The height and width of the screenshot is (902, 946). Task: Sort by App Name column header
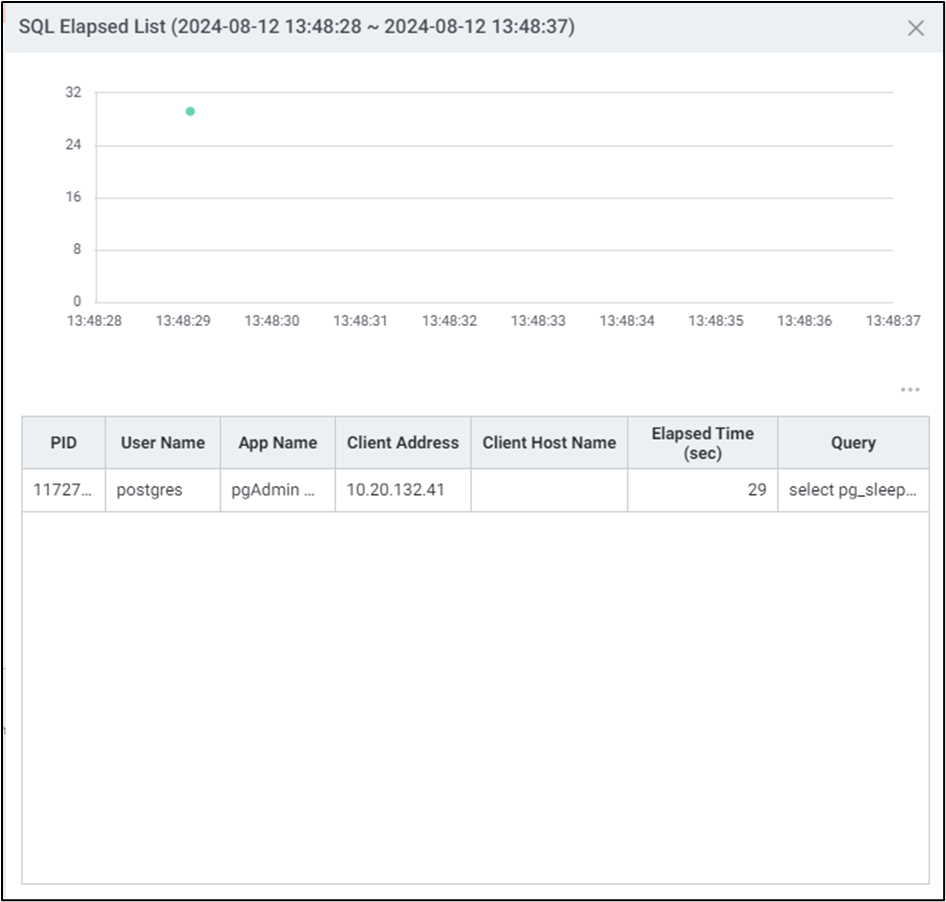[277, 443]
